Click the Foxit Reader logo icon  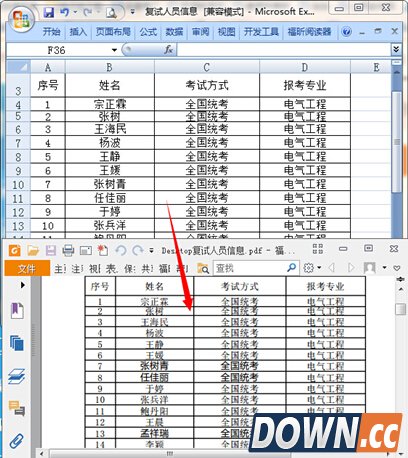(15, 250)
